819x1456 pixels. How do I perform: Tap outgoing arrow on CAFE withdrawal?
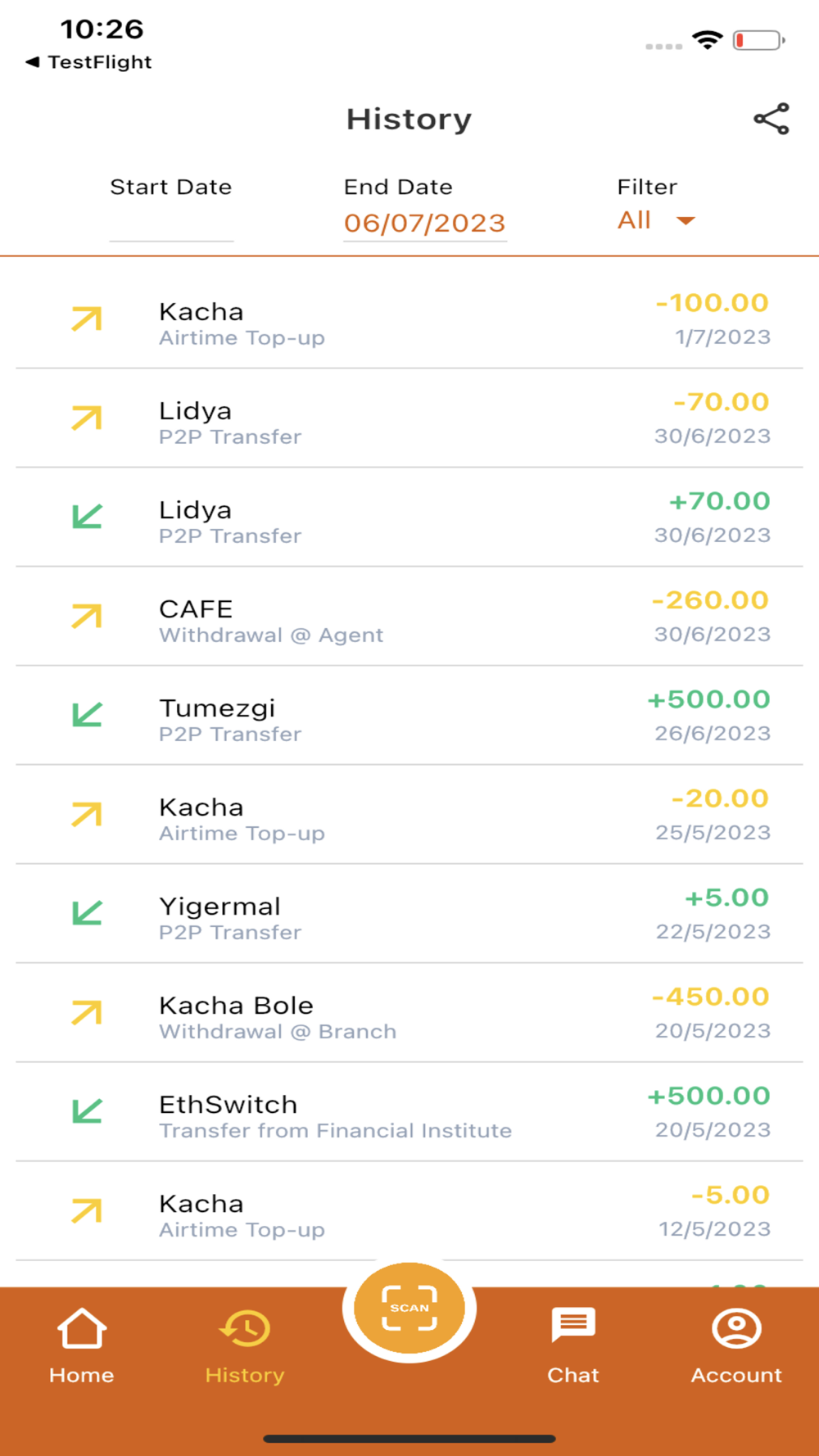pyautogui.click(x=87, y=617)
